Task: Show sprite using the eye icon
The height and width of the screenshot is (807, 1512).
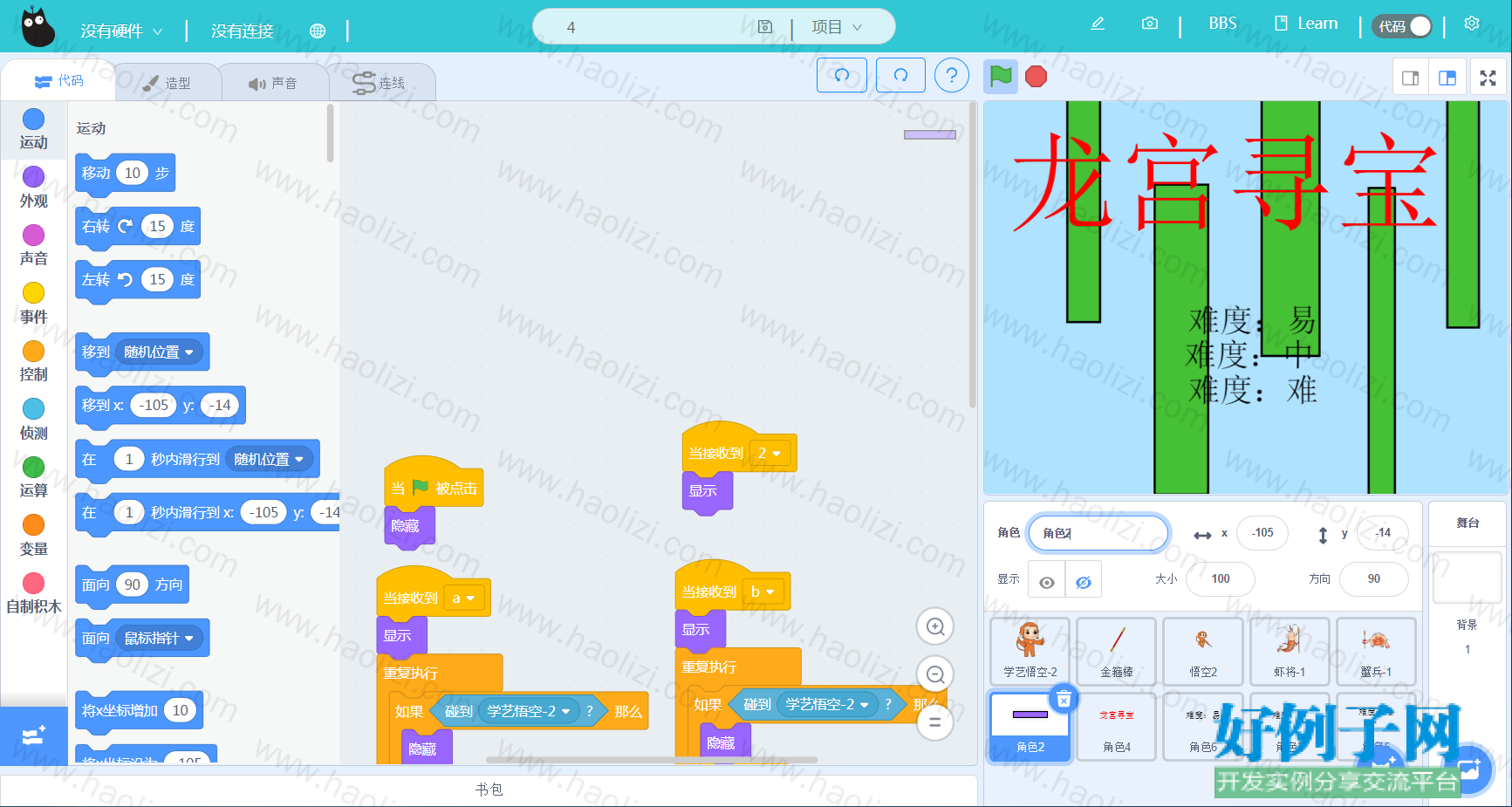Action: pyautogui.click(x=1047, y=582)
